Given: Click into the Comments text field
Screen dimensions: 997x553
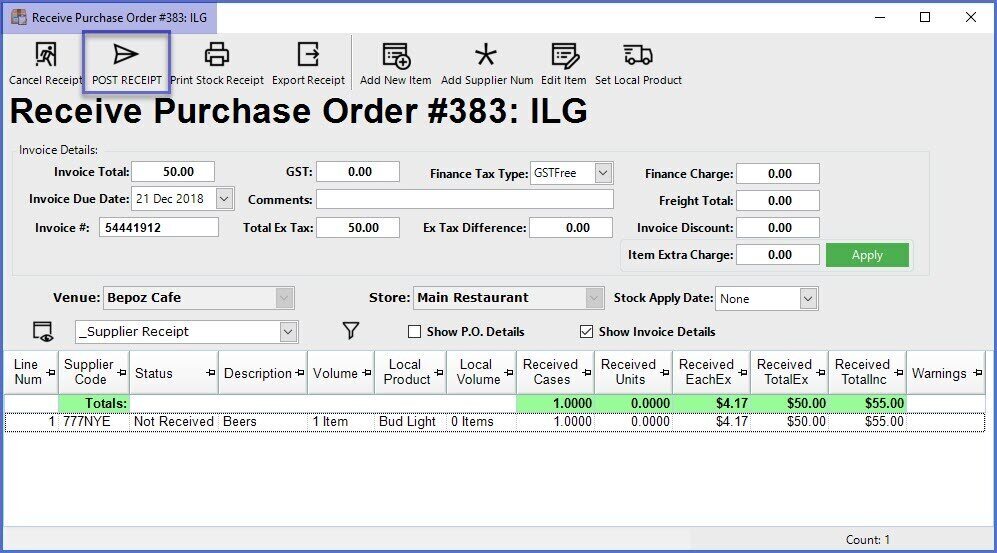Looking at the screenshot, I should (x=465, y=200).
